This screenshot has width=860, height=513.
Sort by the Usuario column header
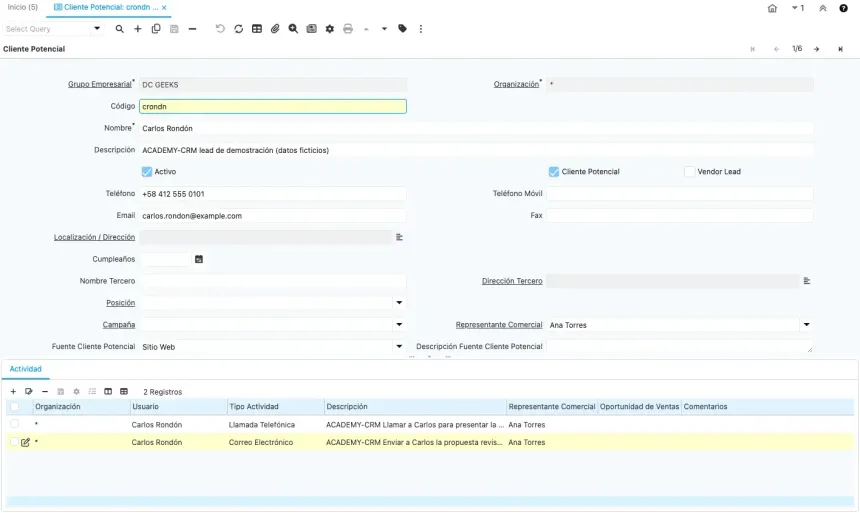(x=178, y=407)
